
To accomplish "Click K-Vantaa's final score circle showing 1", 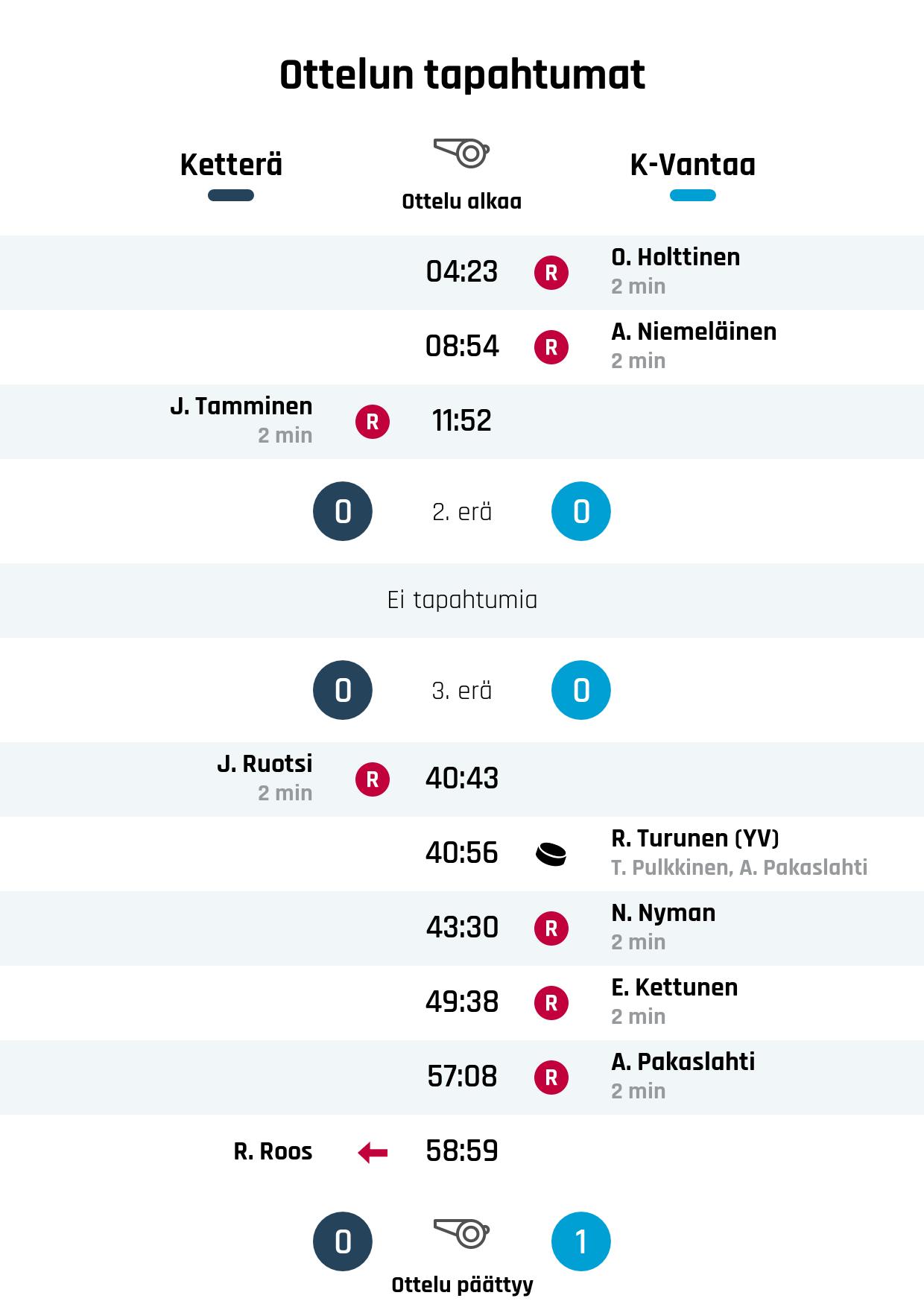I will coord(580,1241).
